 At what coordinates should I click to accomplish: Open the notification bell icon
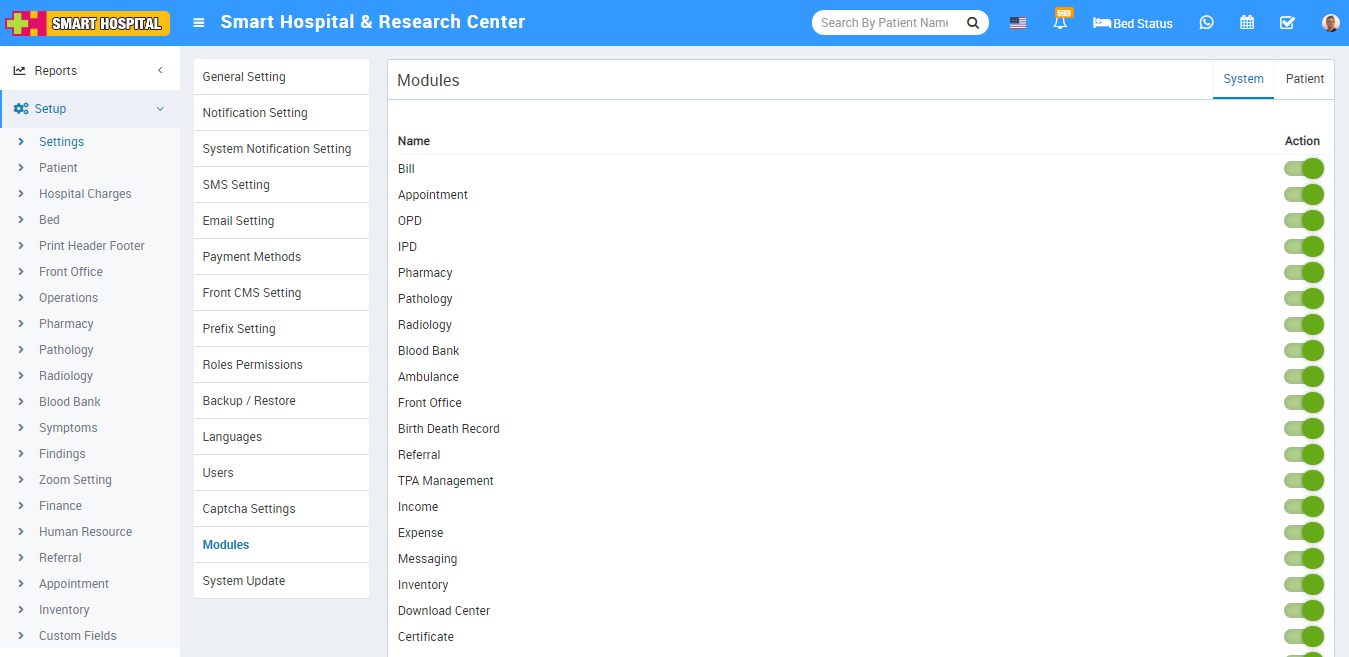[x=1060, y=22]
